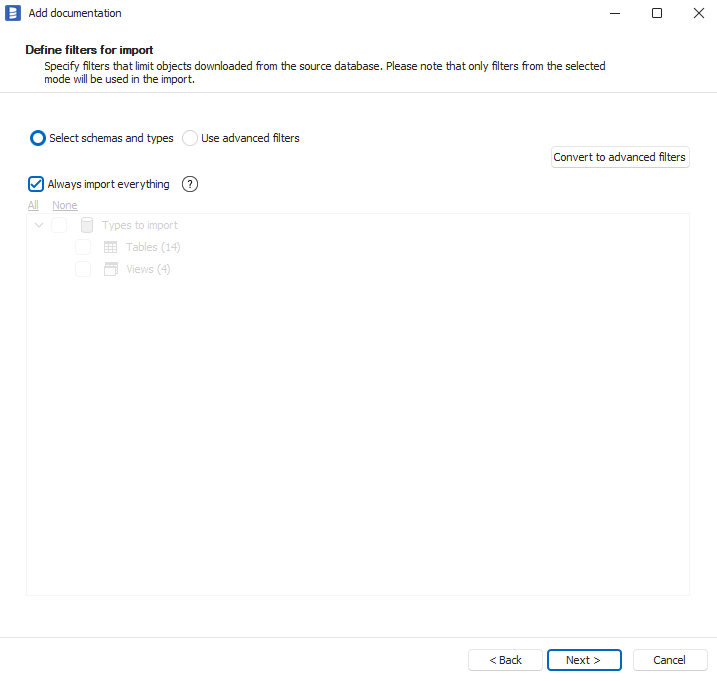Click the Dataedo app icon in title bar

pos(13,13)
